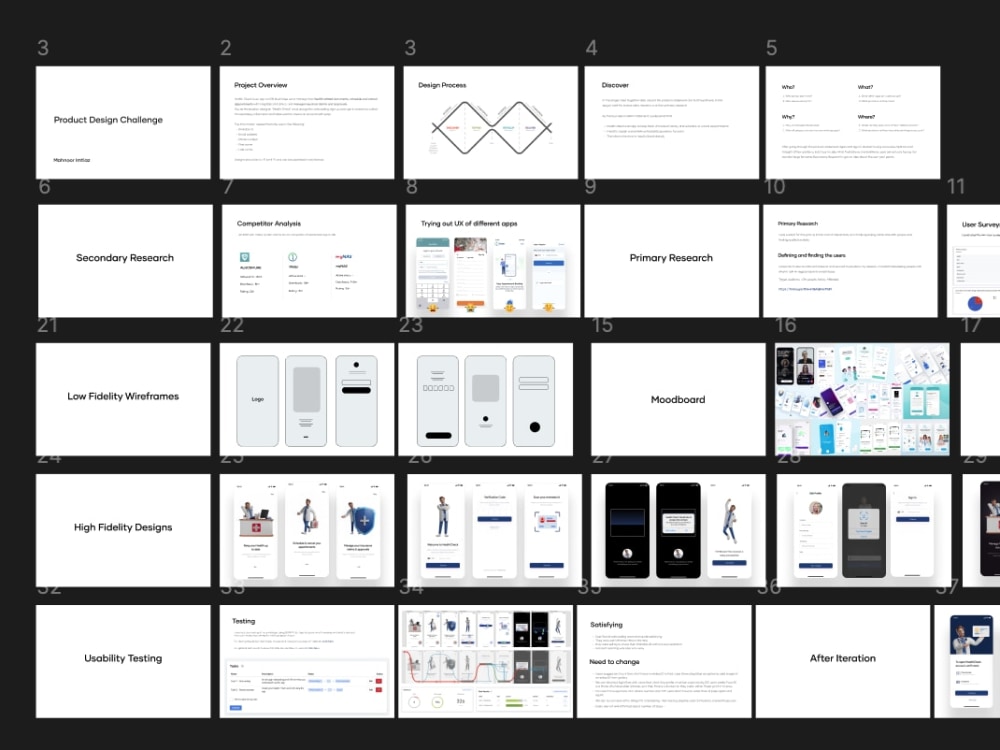Click frame label 10 above Primary Research details
The height and width of the screenshot is (750, 1000).
click(x=774, y=186)
